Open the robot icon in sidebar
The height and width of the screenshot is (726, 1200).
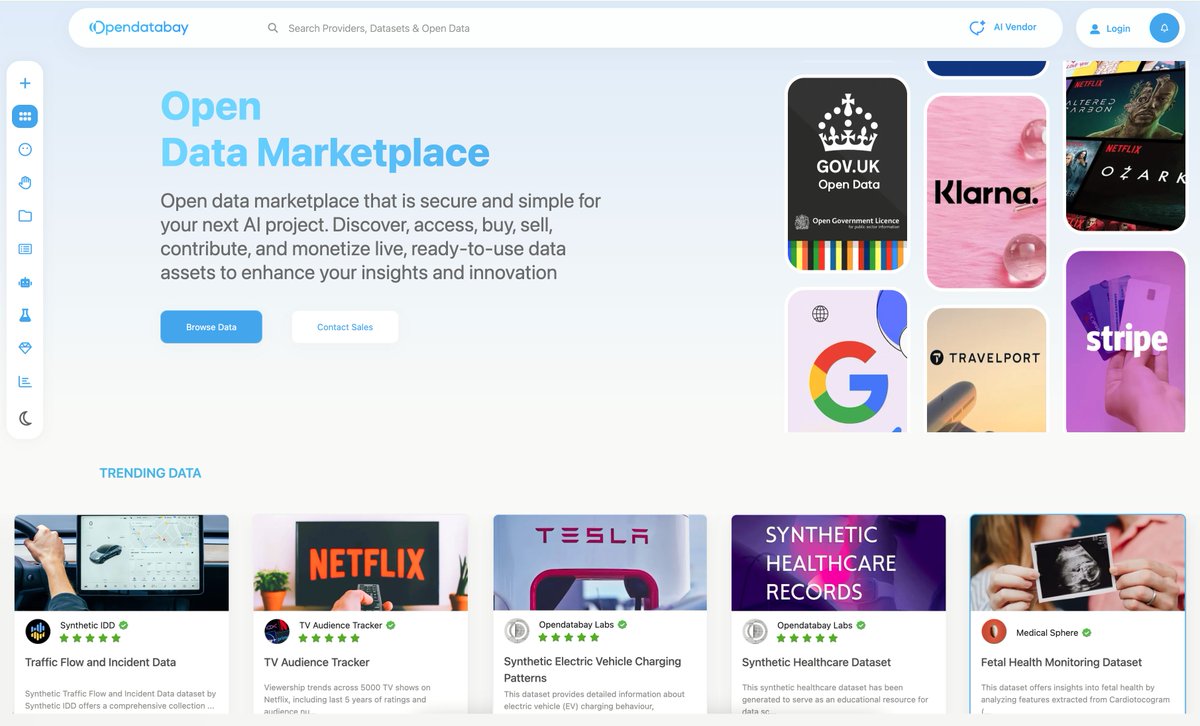(25, 282)
